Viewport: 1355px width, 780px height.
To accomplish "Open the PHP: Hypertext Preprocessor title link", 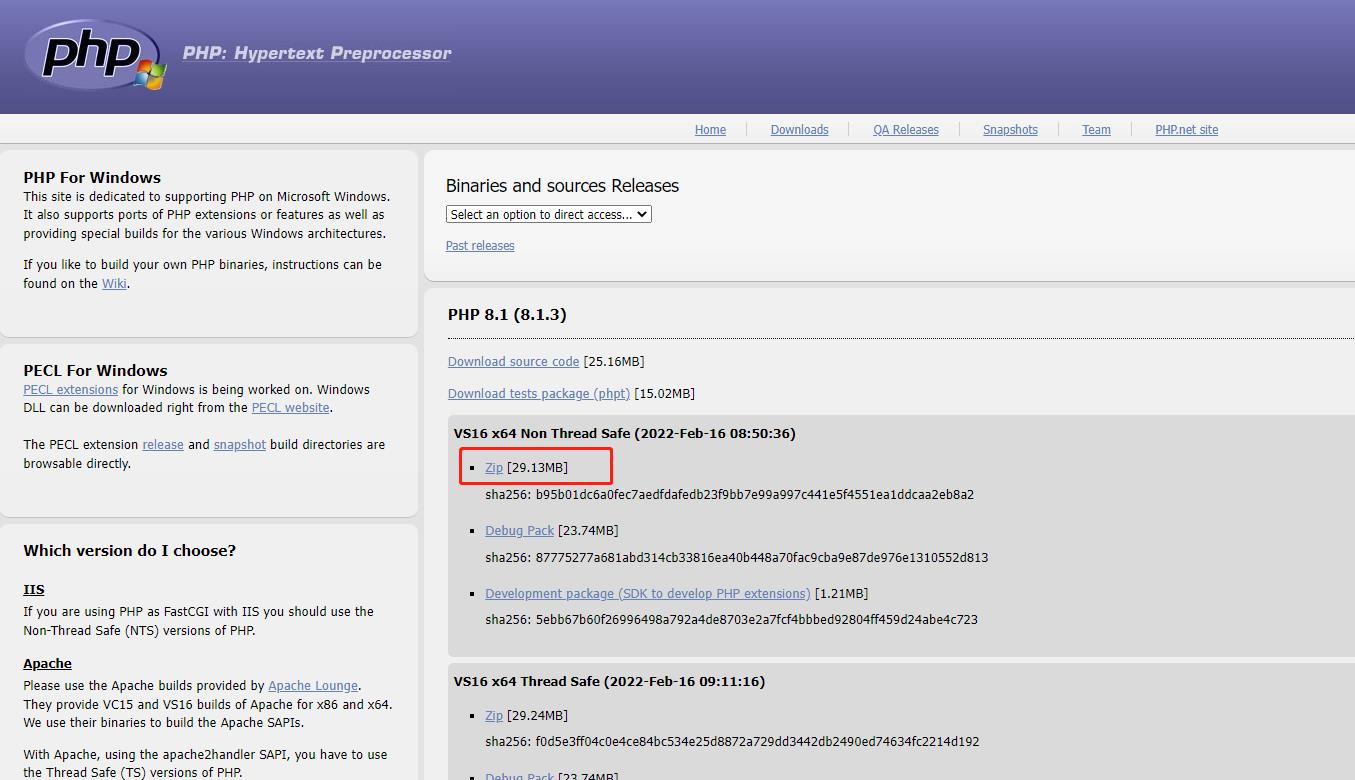I will 317,53.
